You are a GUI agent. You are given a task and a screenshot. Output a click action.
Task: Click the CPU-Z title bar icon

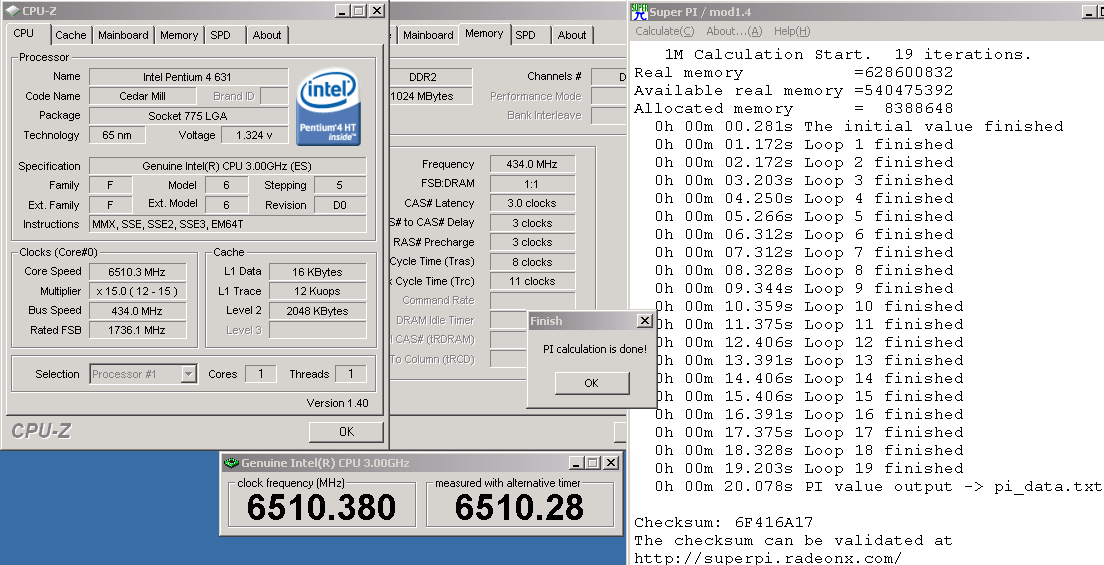pos(12,11)
